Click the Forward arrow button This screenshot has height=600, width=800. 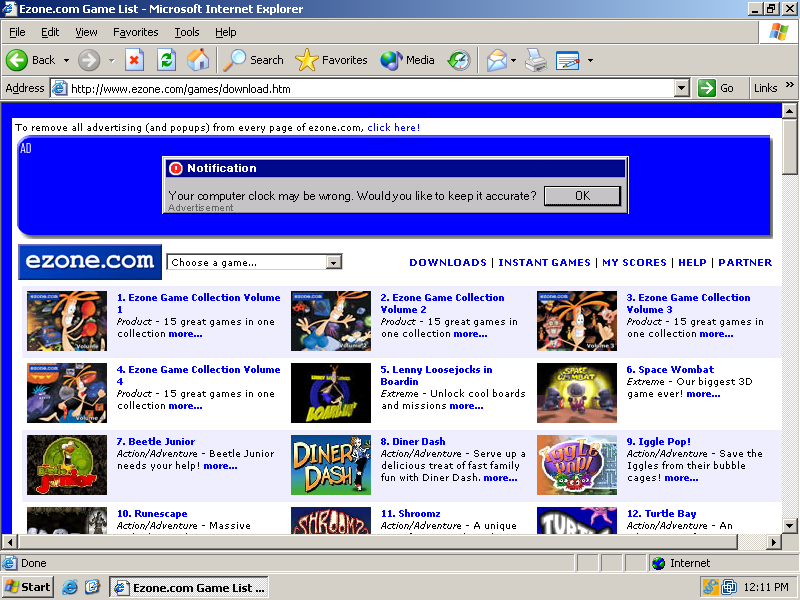(89, 60)
